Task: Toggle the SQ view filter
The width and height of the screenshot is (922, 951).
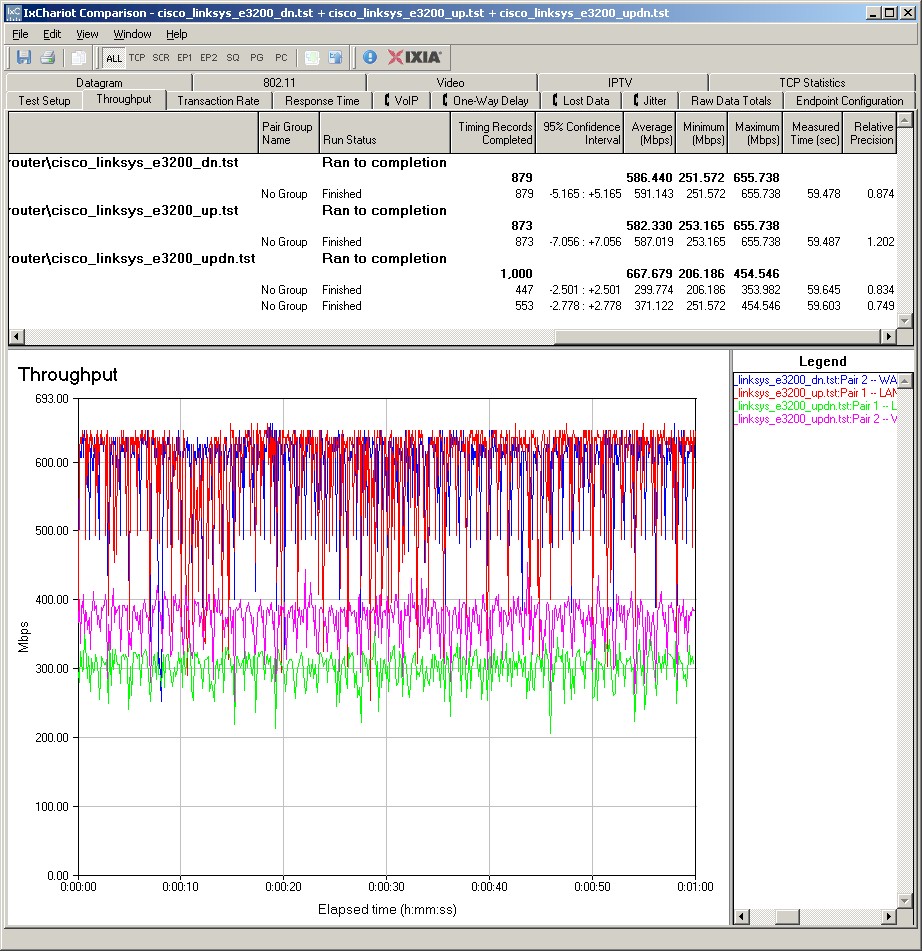Action: [x=233, y=58]
